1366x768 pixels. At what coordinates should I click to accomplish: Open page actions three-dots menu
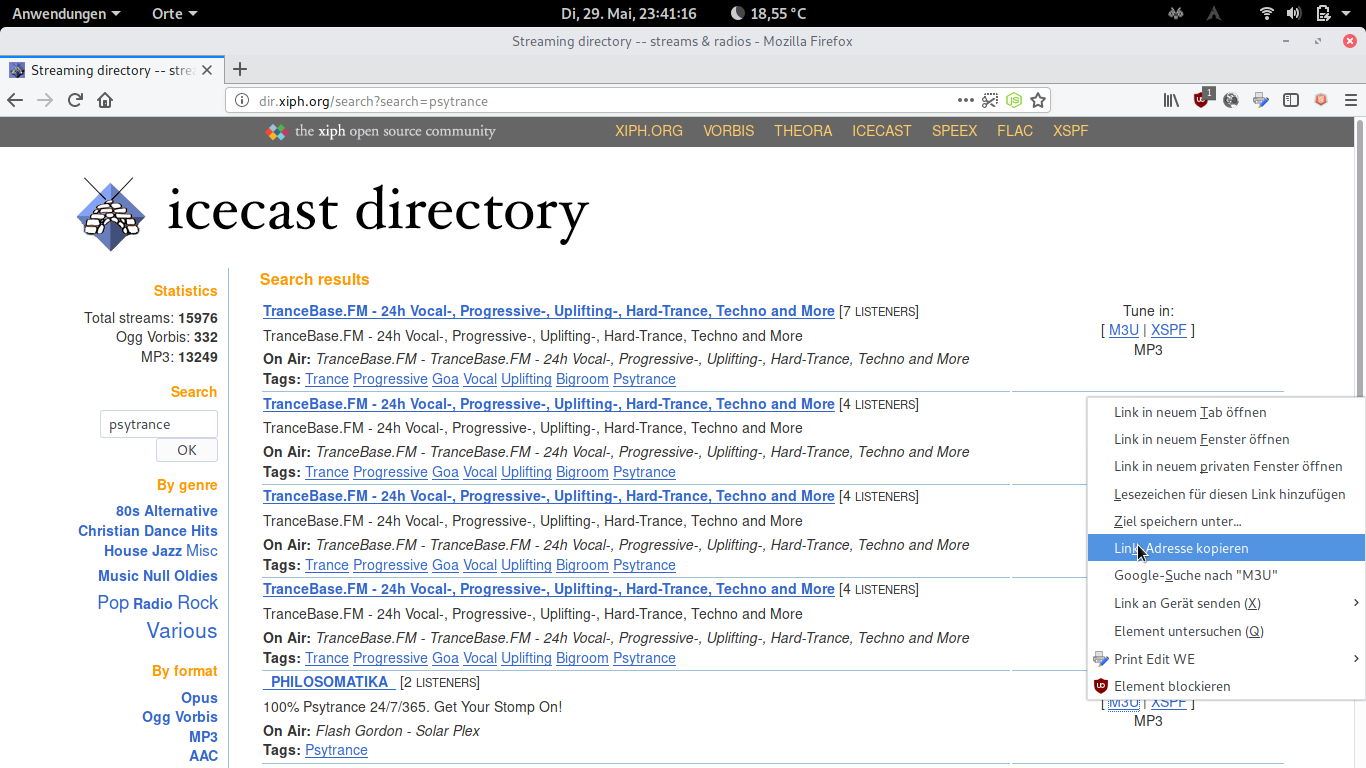(x=965, y=100)
